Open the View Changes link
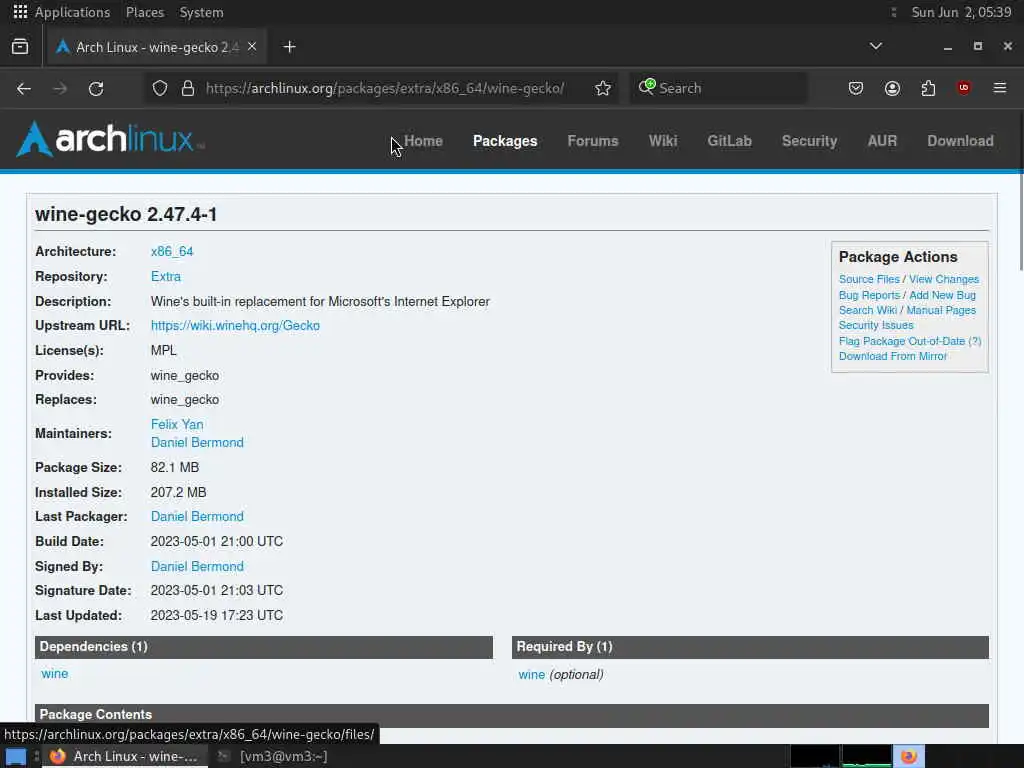This screenshot has height=768, width=1024. [944, 279]
